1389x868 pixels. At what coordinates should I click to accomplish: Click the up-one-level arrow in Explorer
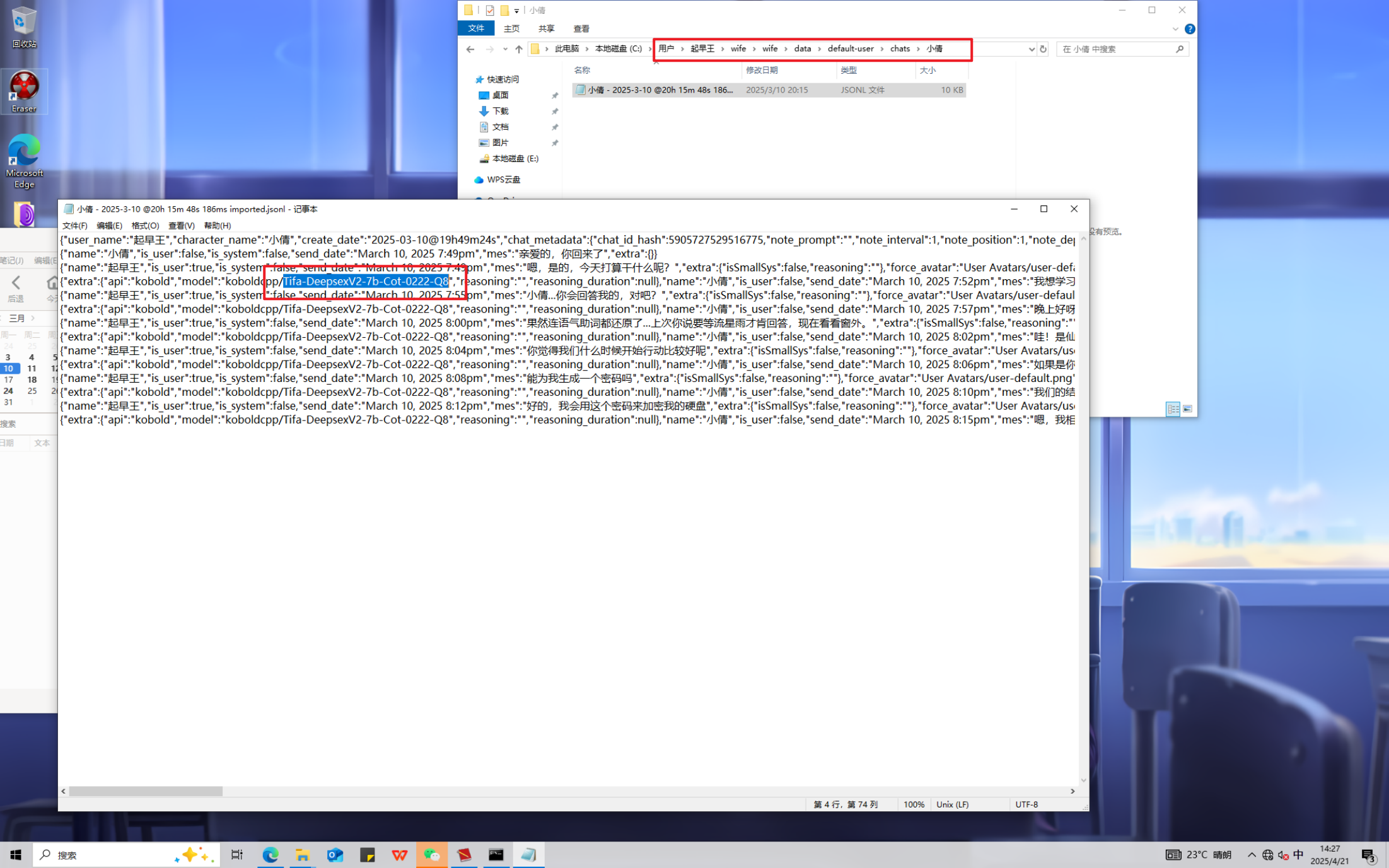[518, 49]
